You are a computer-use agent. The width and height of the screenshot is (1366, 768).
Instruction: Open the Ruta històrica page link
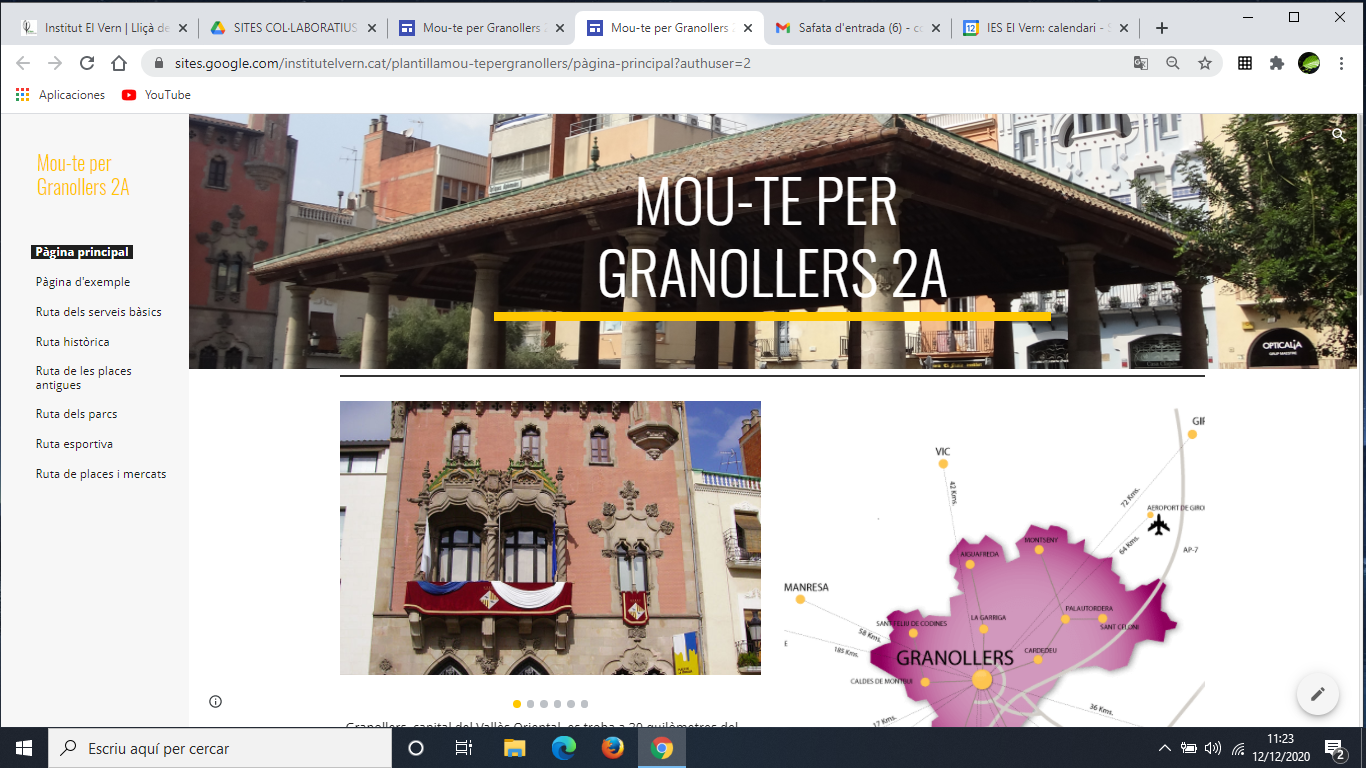[x=72, y=342]
